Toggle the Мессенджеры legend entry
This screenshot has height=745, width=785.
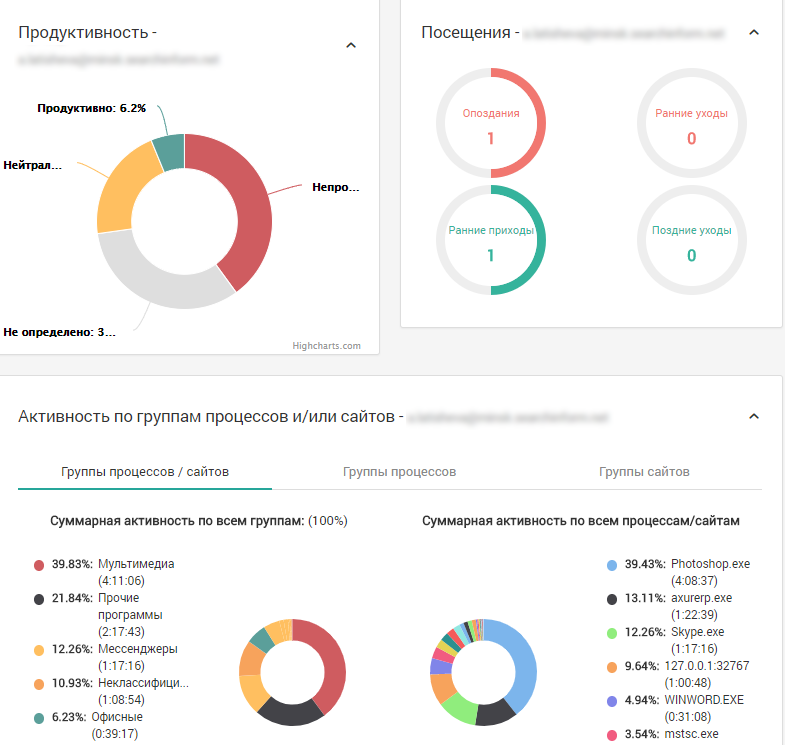coord(106,657)
